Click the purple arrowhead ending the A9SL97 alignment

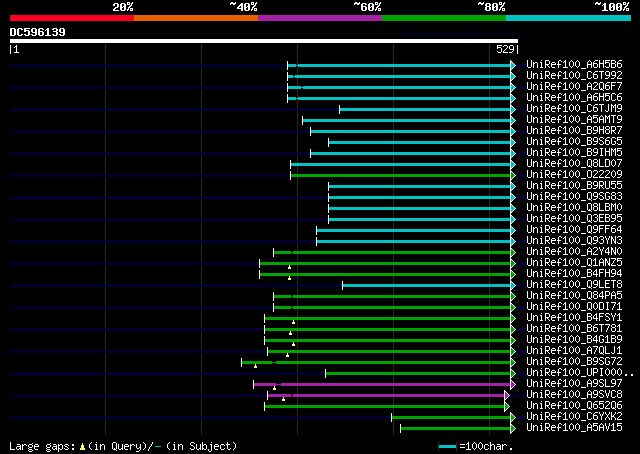tap(513, 385)
